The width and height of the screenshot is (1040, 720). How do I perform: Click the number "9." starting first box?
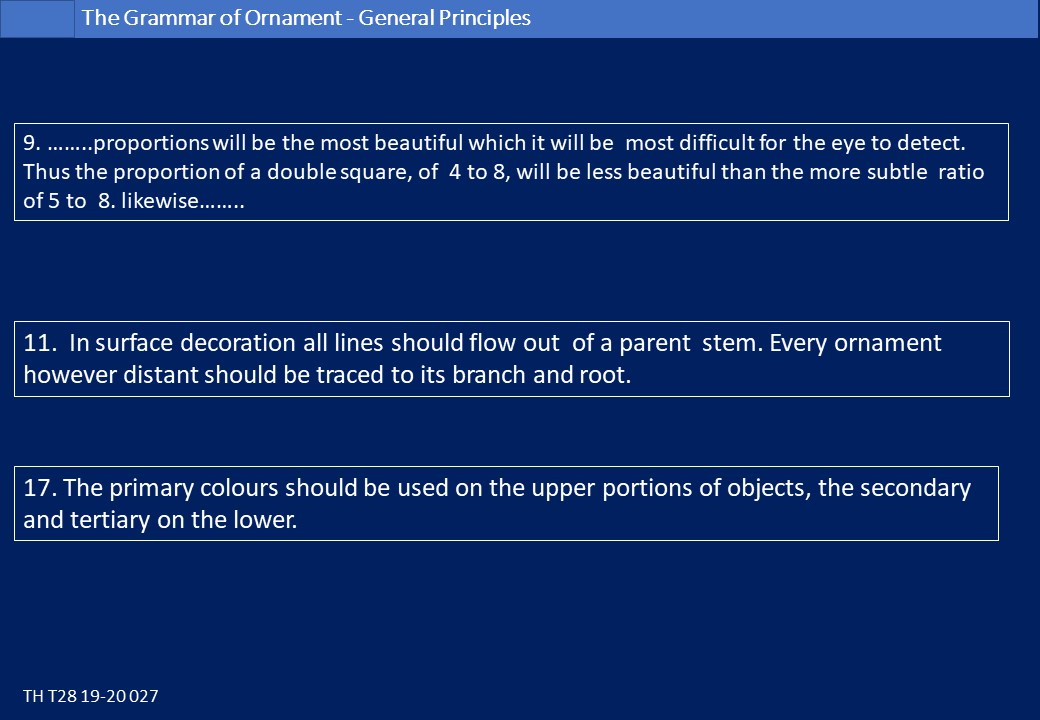point(32,143)
